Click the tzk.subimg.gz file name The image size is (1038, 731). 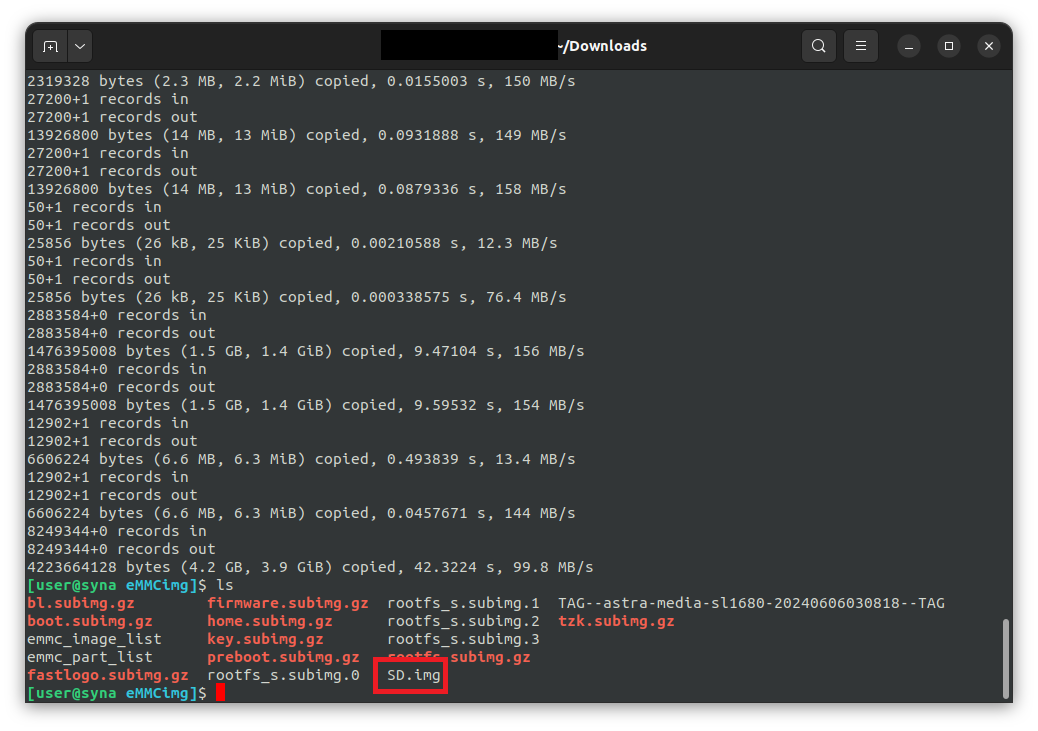pyautogui.click(x=616, y=621)
